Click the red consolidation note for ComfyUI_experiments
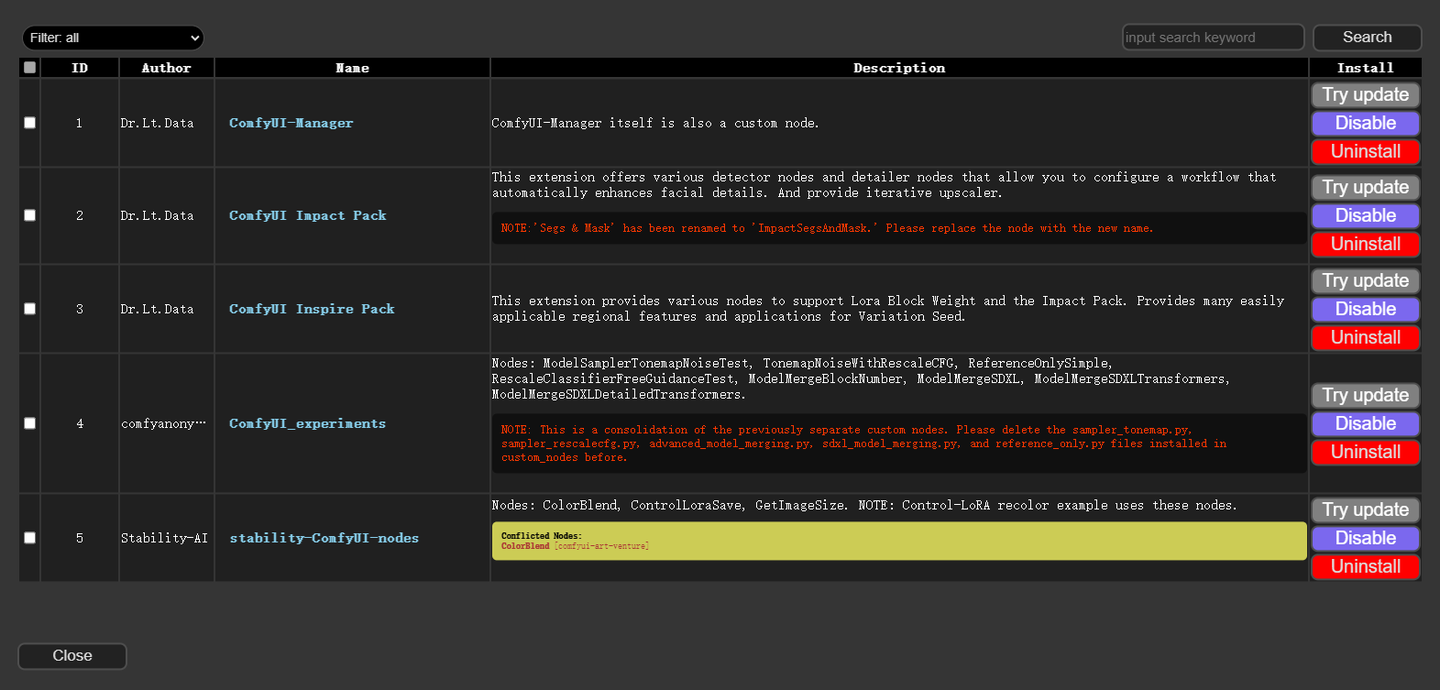This screenshot has width=1440, height=690. tap(899, 443)
